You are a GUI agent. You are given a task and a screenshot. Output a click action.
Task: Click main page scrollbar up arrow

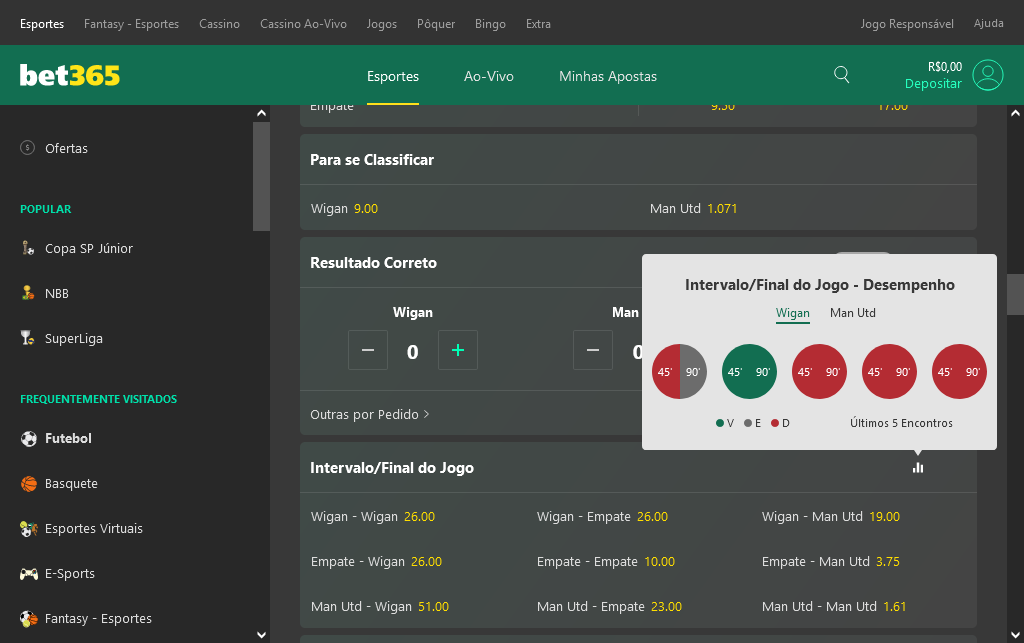(1016, 113)
